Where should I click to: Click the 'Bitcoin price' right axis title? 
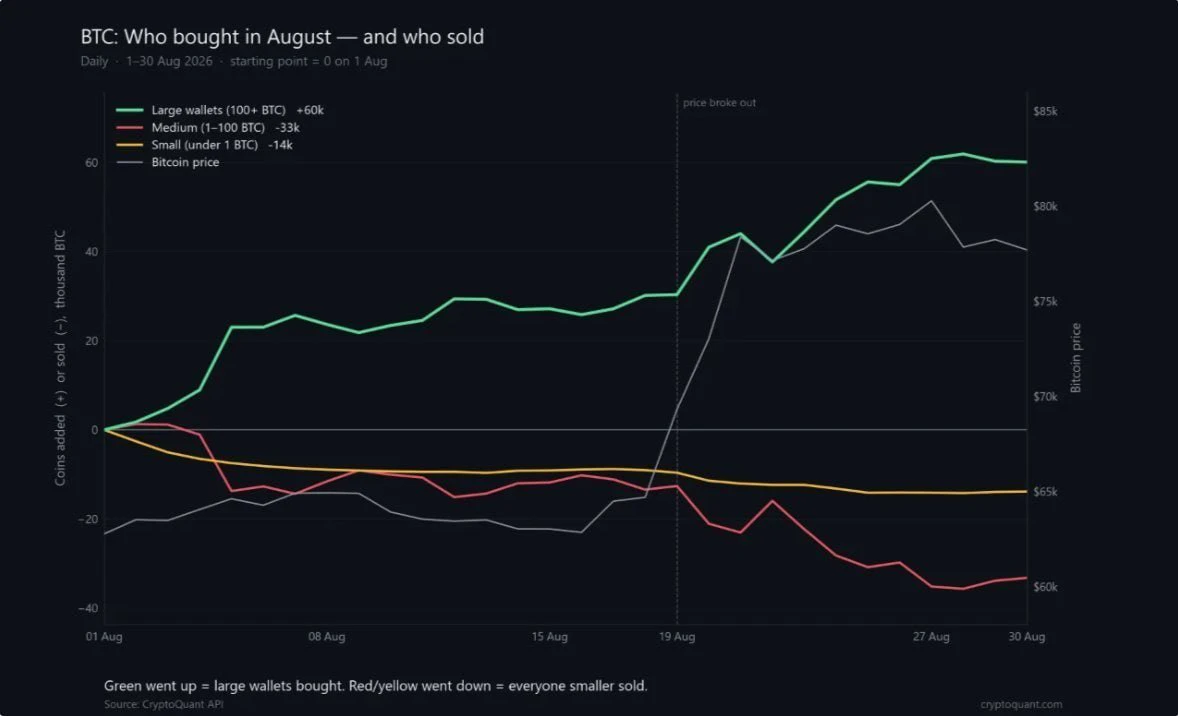point(1076,358)
